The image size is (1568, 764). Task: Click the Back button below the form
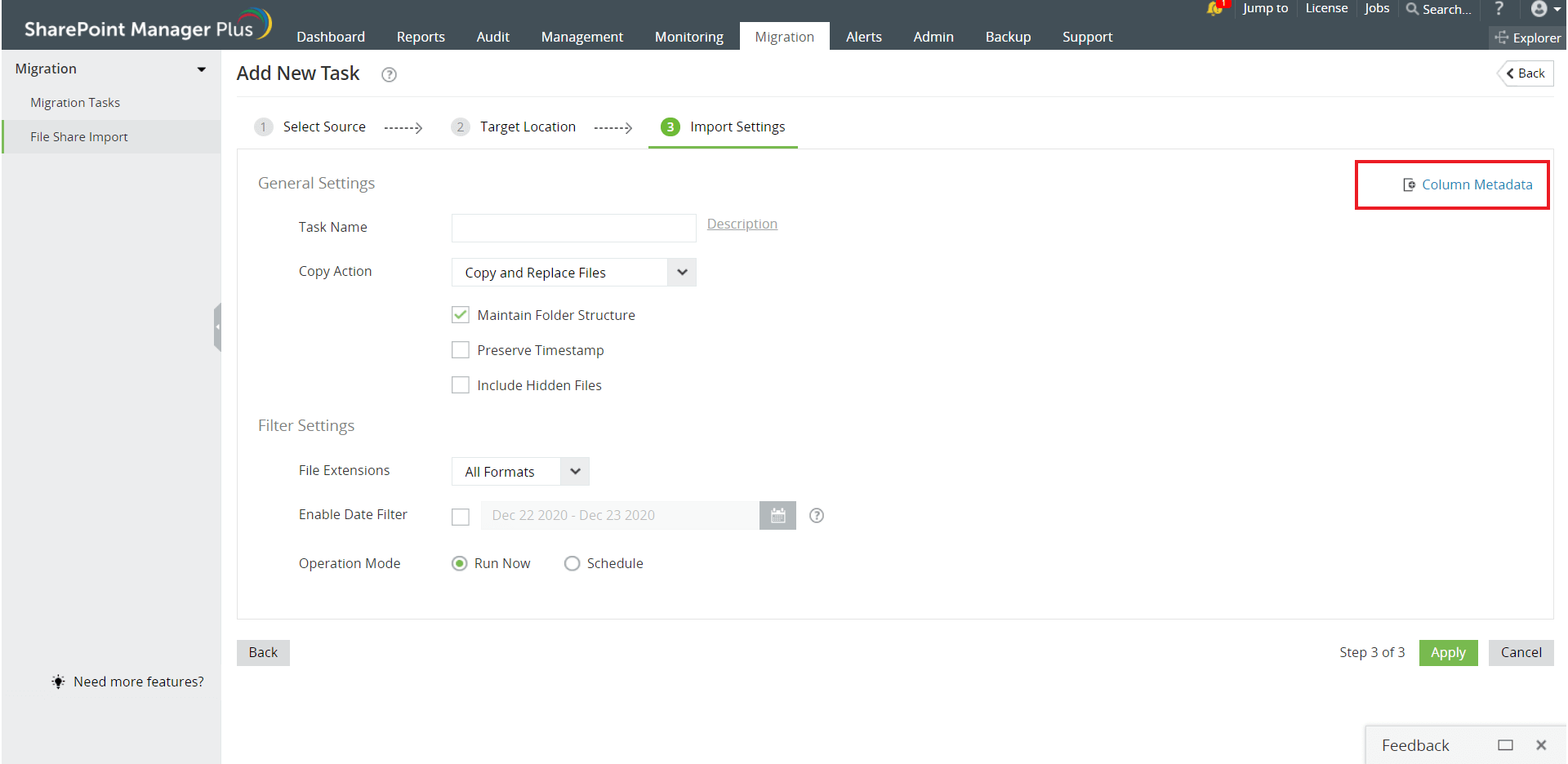(x=263, y=652)
